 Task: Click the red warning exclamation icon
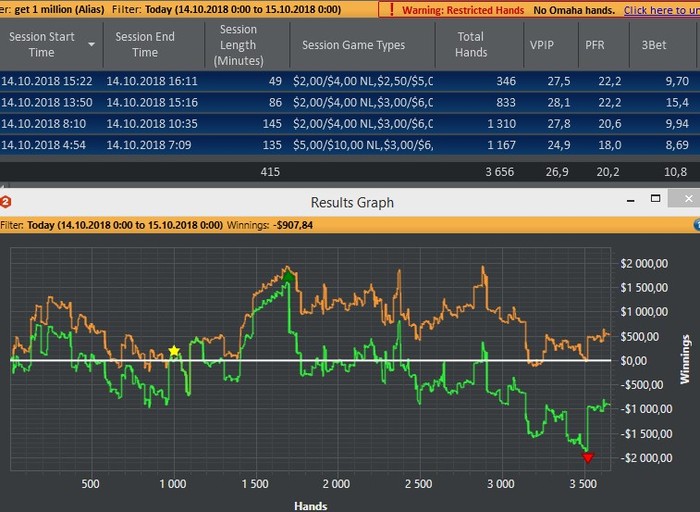pyautogui.click(x=392, y=10)
